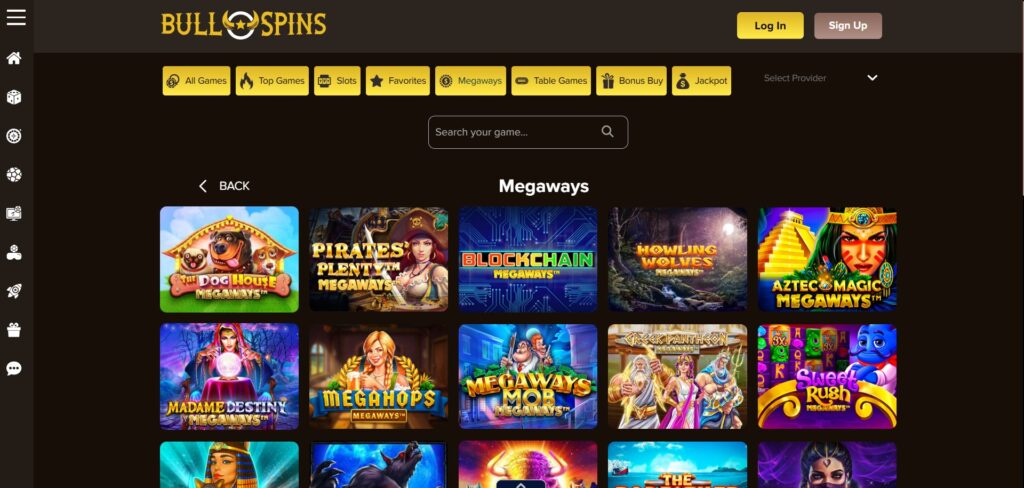Open the gift box promotions icon
1024x488 pixels.
pos(14,330)
